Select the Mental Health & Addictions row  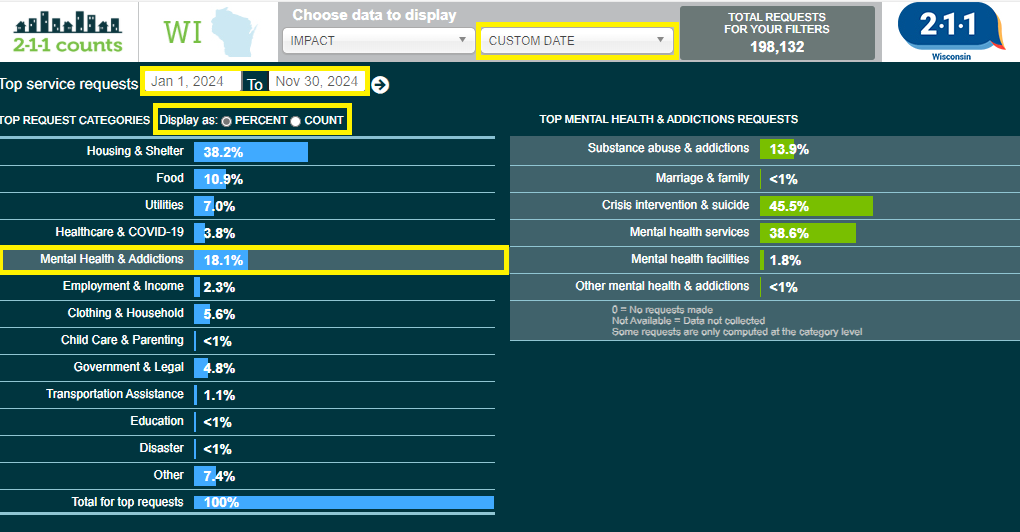252,259
